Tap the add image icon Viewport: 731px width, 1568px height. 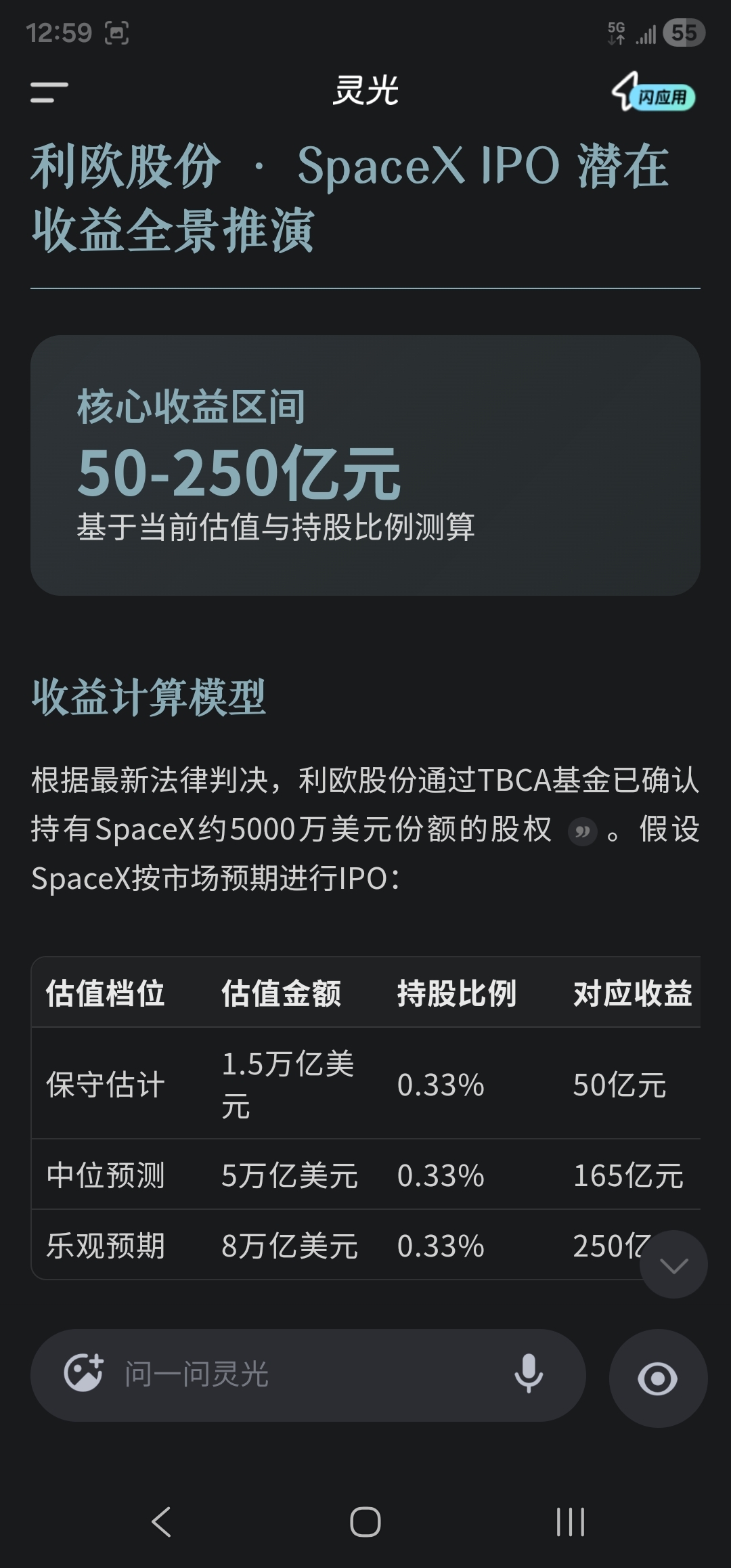83,1374
